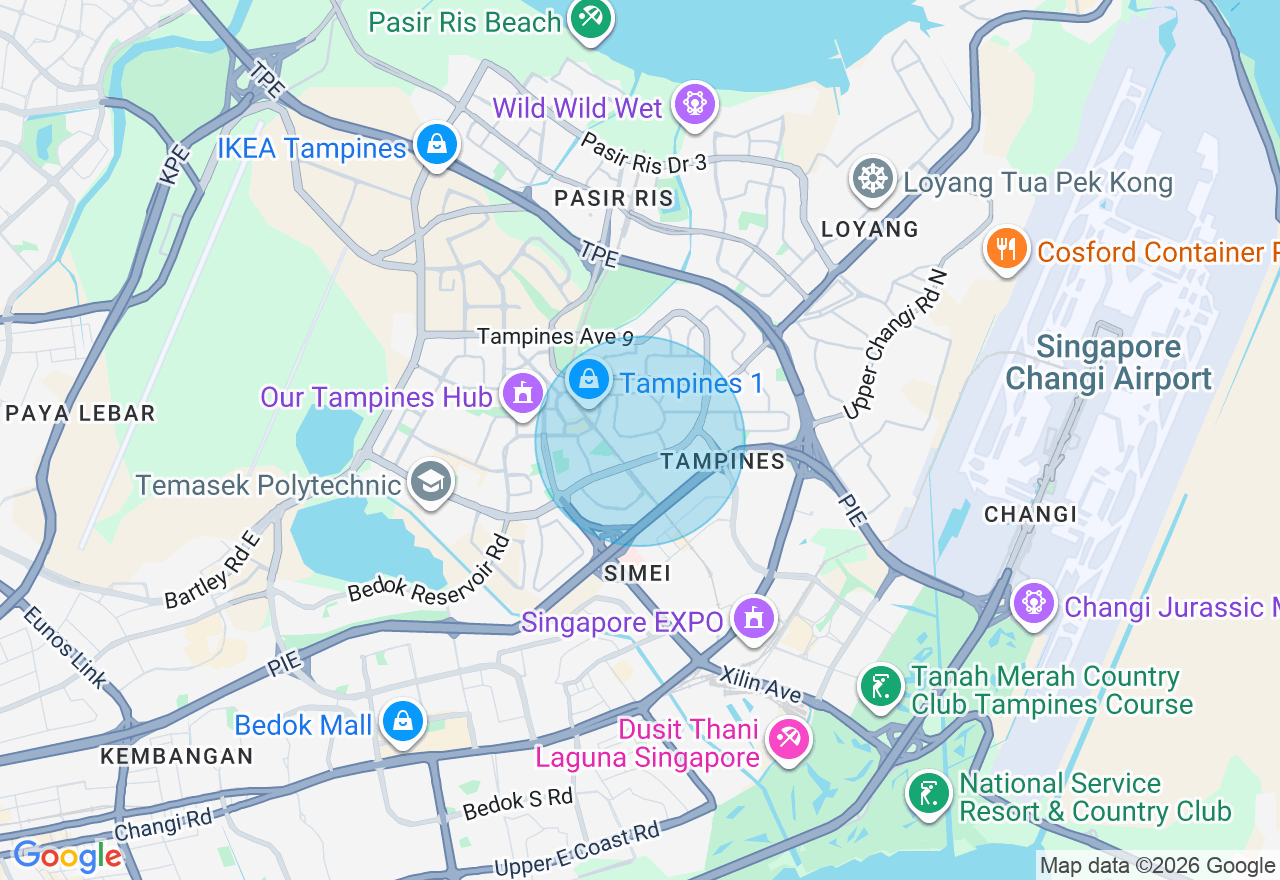Click the Google logo
The width and height of the screenshot is (1280, 880).
click(67, 856)
